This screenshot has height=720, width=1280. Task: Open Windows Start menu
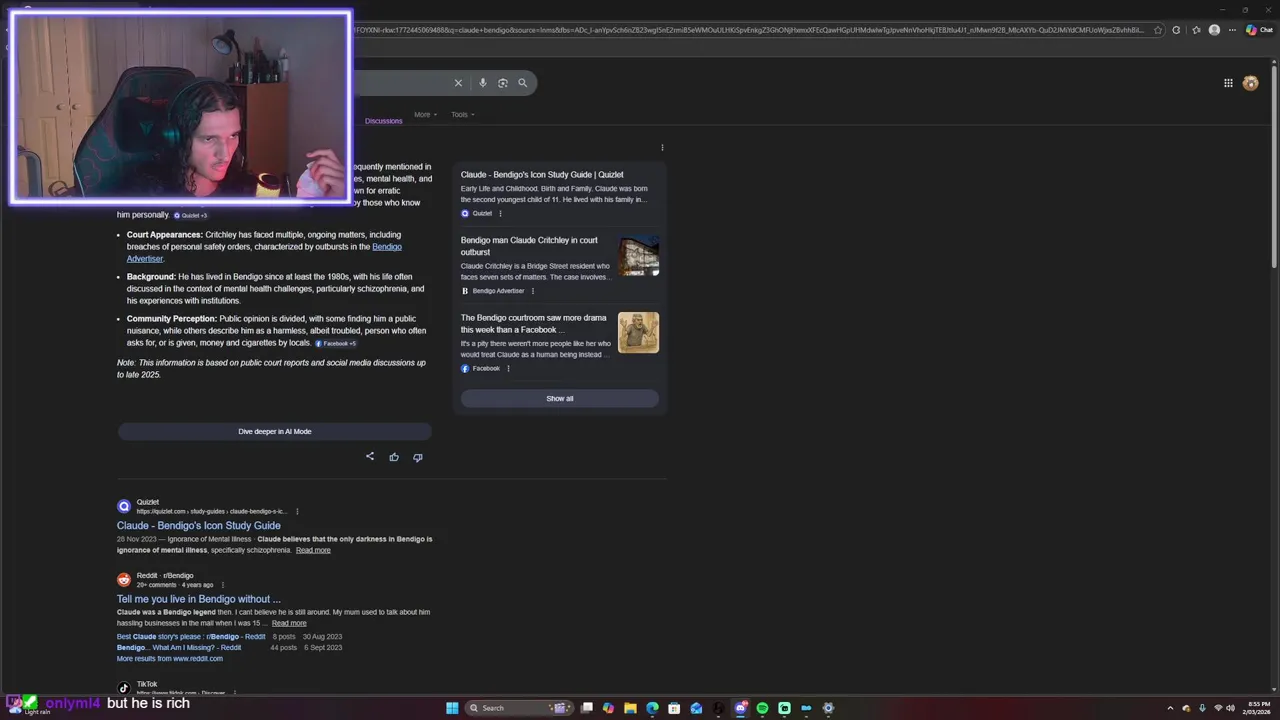pyautogui.click(x=452, y=708)
